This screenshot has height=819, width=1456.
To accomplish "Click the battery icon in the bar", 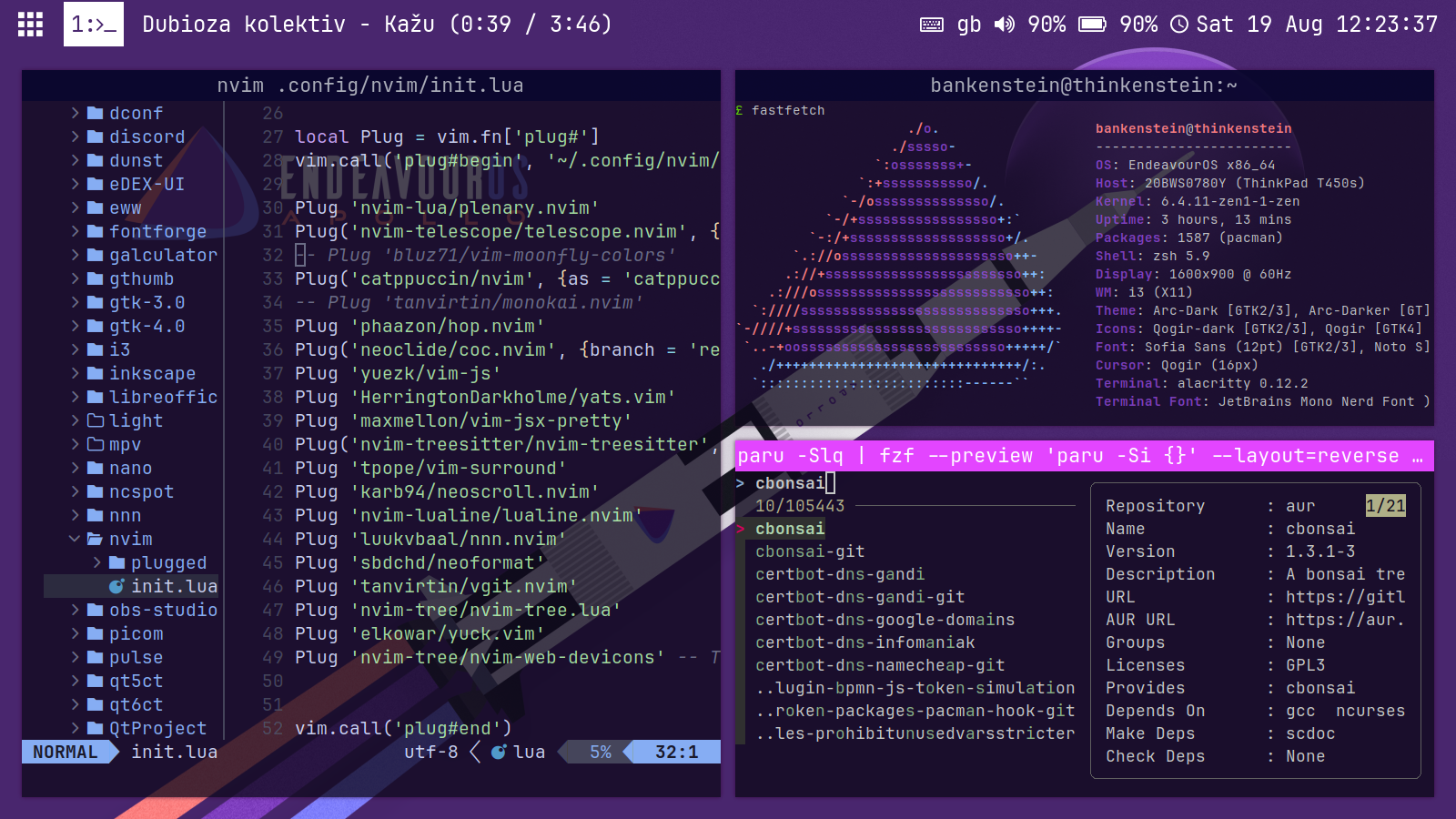I will 1092,25.
